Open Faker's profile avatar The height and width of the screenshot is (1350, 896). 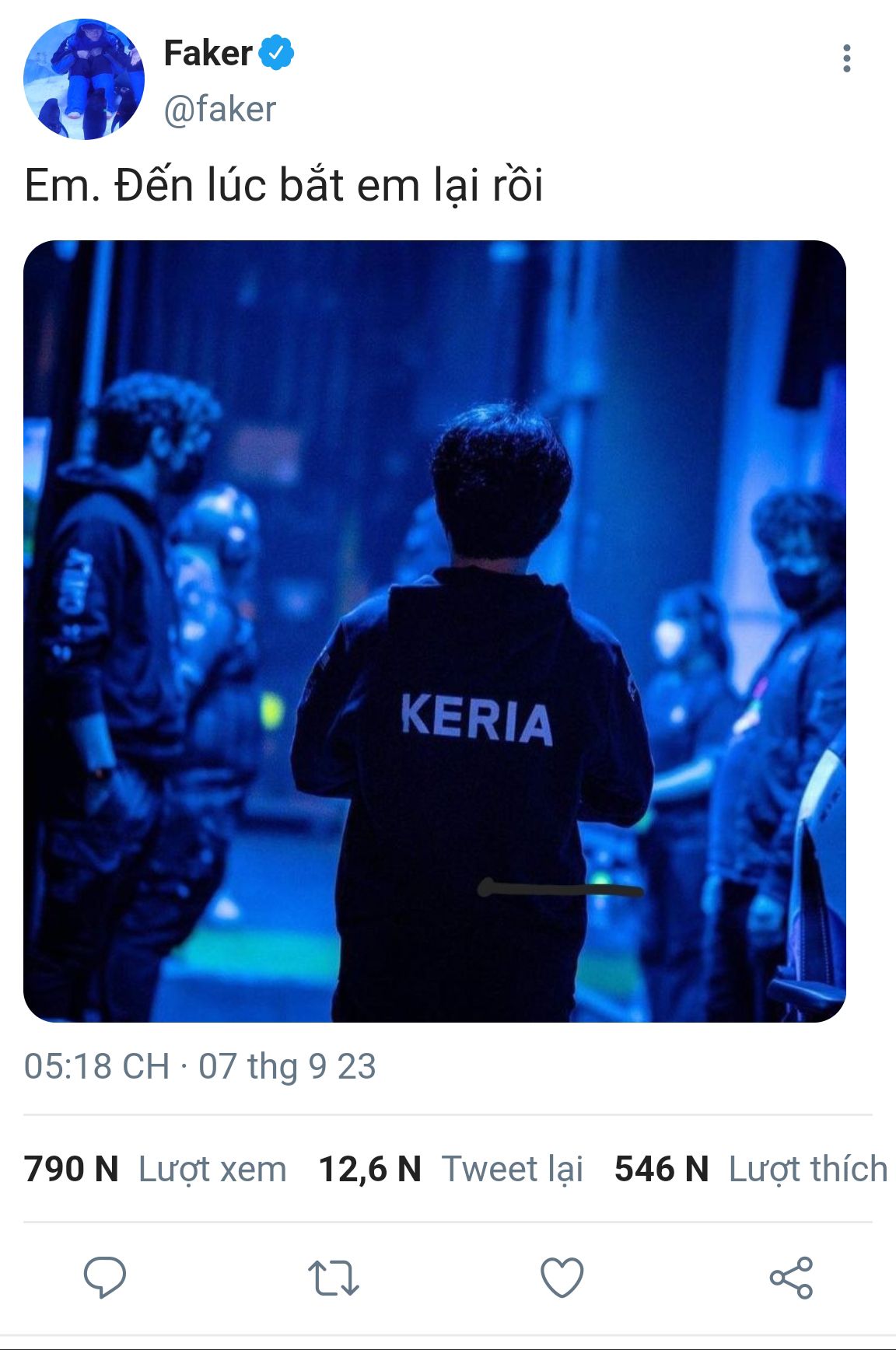click(x=84, y=79)
